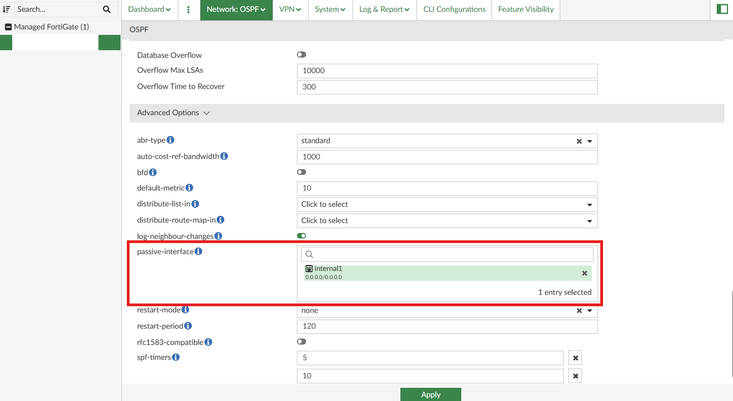Show info for rfc1583-compatible

coord(208,342)
